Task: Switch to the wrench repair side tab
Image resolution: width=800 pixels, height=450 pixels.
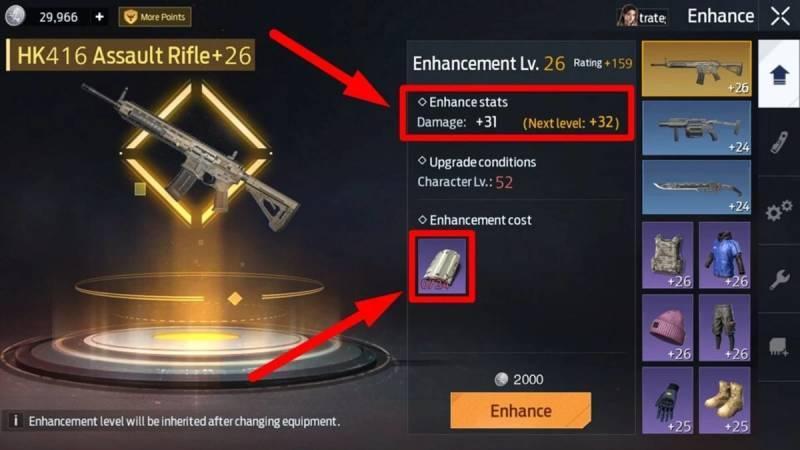Action: 779,279
